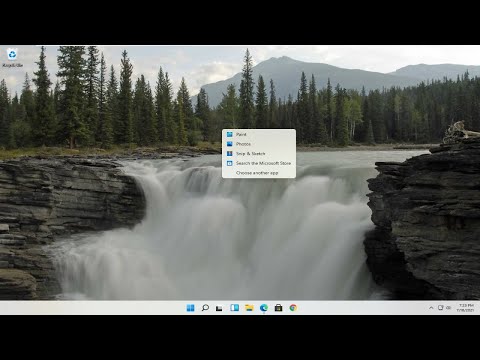Select Snip & Sketch in the menu

259,154
